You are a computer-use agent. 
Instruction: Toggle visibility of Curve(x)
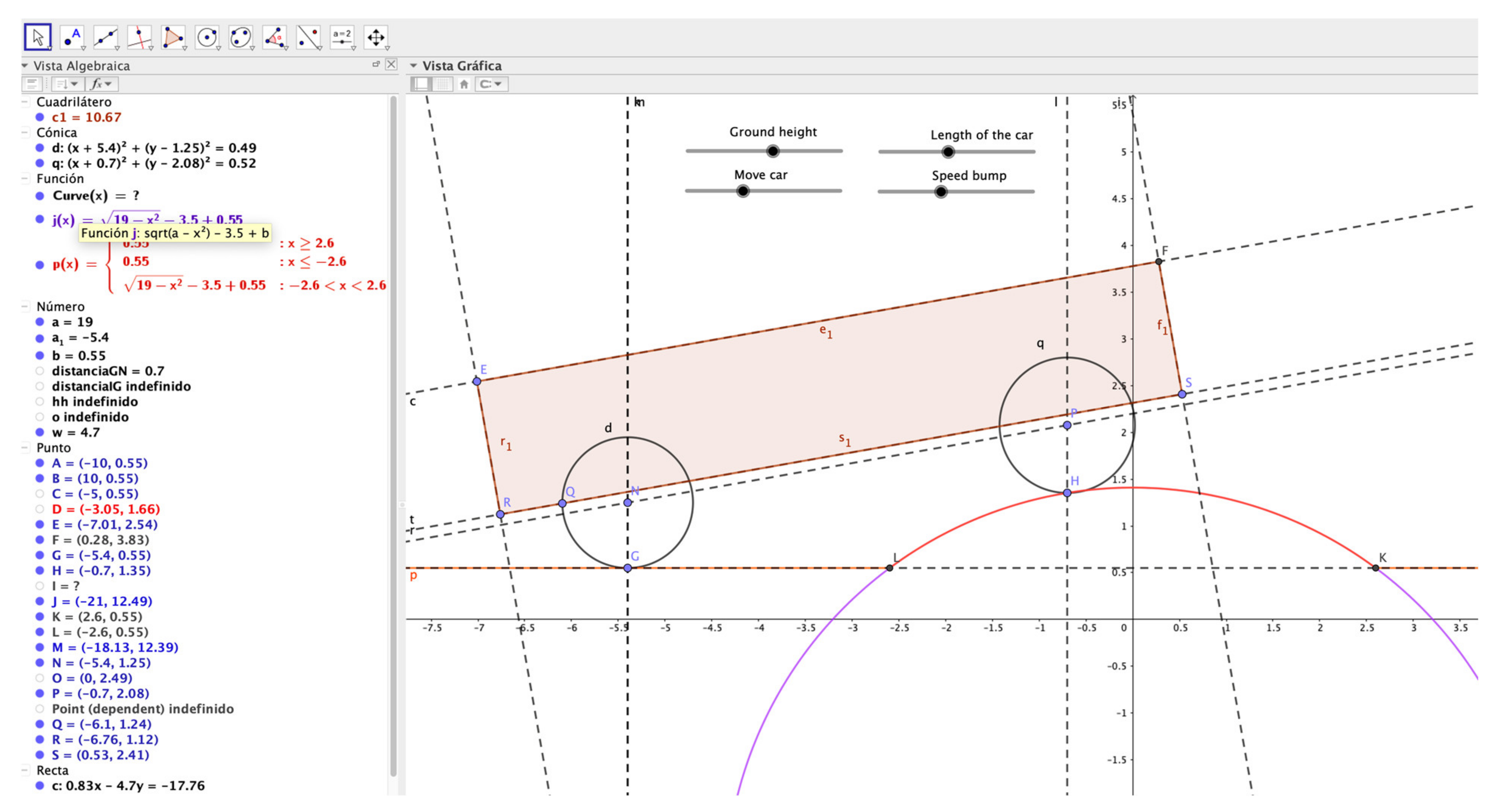click(40, 196)
